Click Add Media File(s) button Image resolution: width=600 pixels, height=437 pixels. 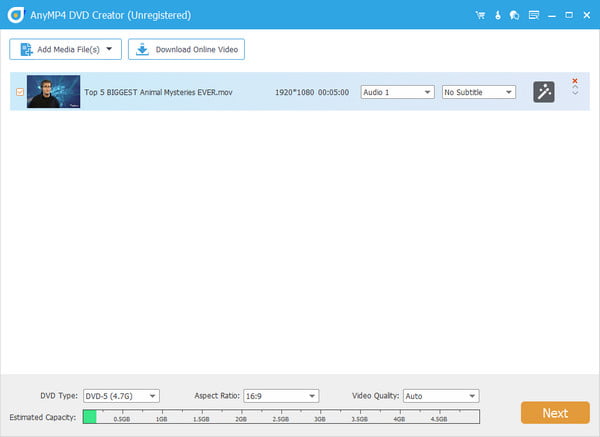coord(66,49)
